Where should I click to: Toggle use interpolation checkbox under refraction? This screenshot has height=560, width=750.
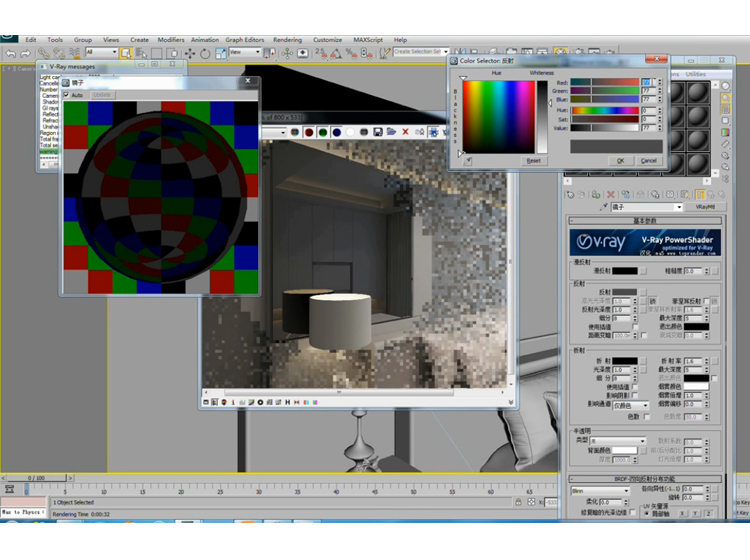635,387
